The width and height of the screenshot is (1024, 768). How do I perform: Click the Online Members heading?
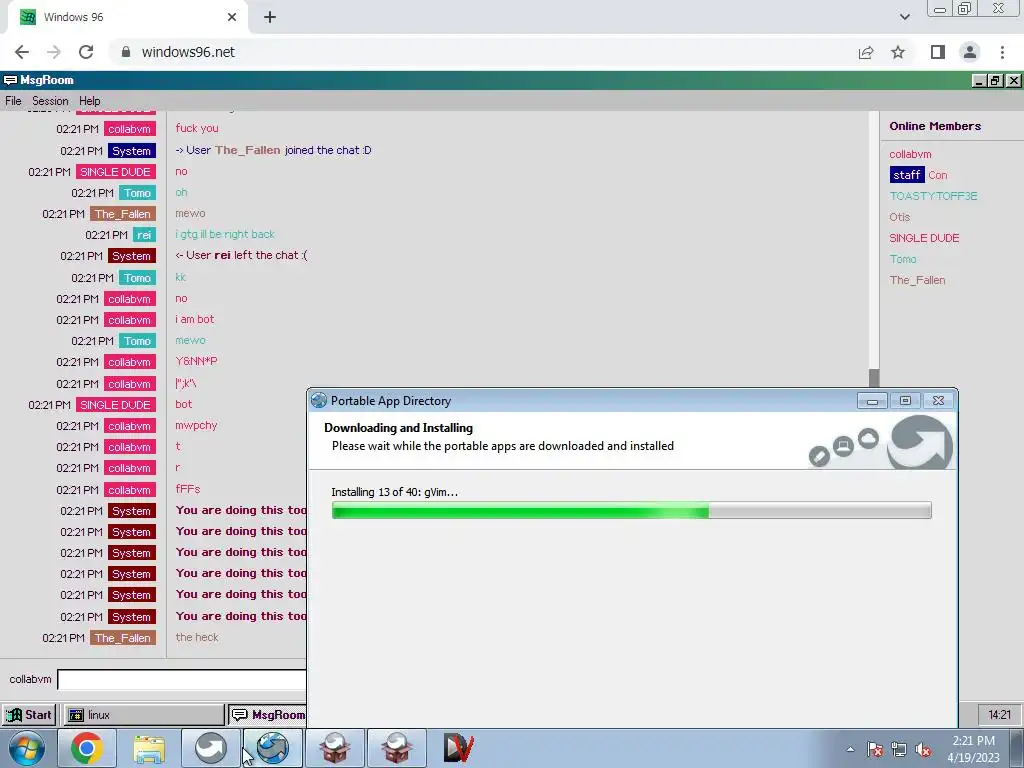coord(935,126)
